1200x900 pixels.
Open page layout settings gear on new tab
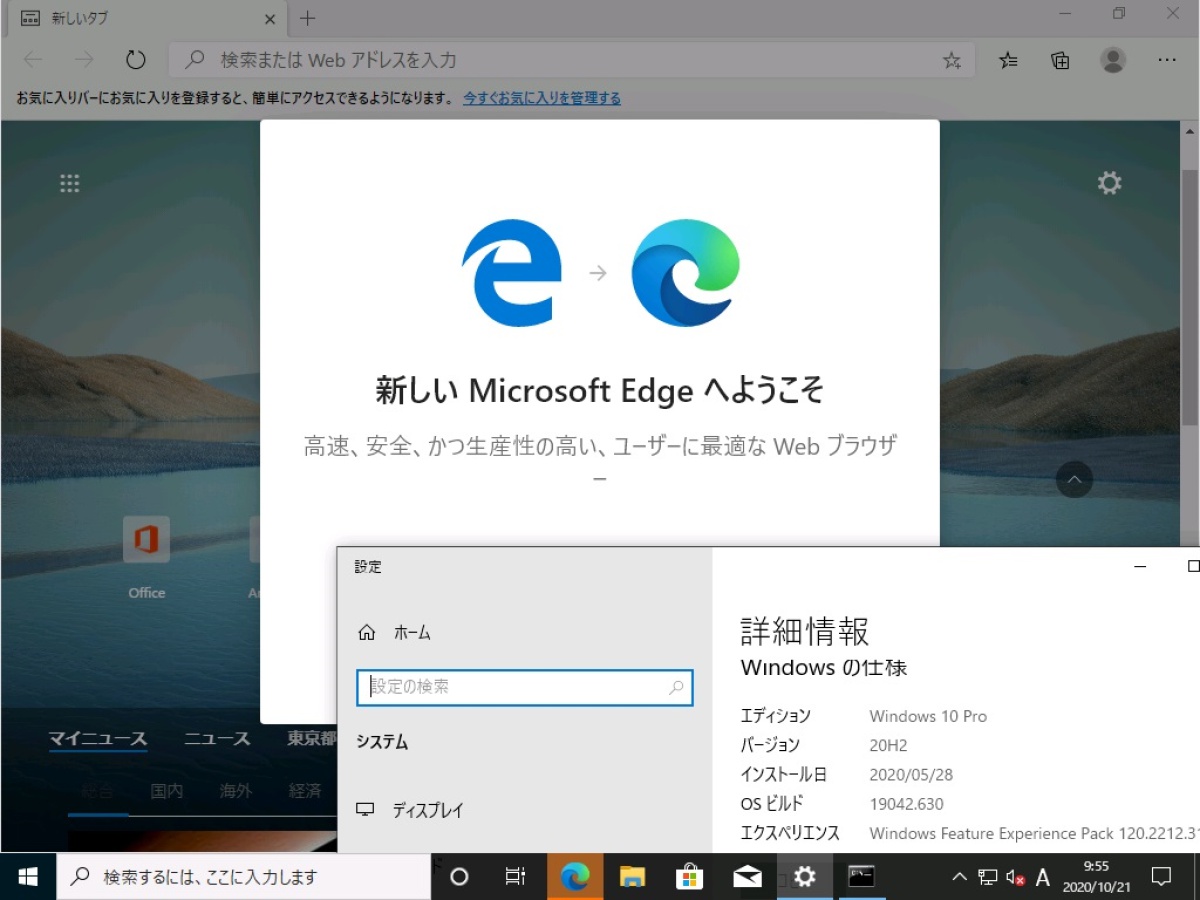point(1108,182)
